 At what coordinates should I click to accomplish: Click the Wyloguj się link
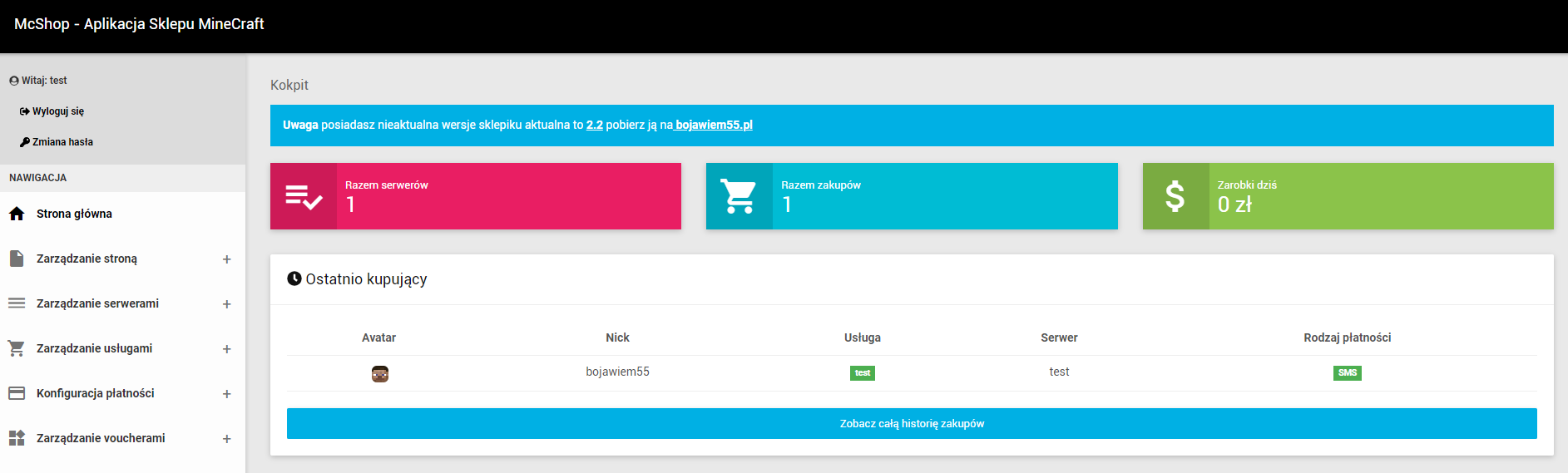(57, 111)
